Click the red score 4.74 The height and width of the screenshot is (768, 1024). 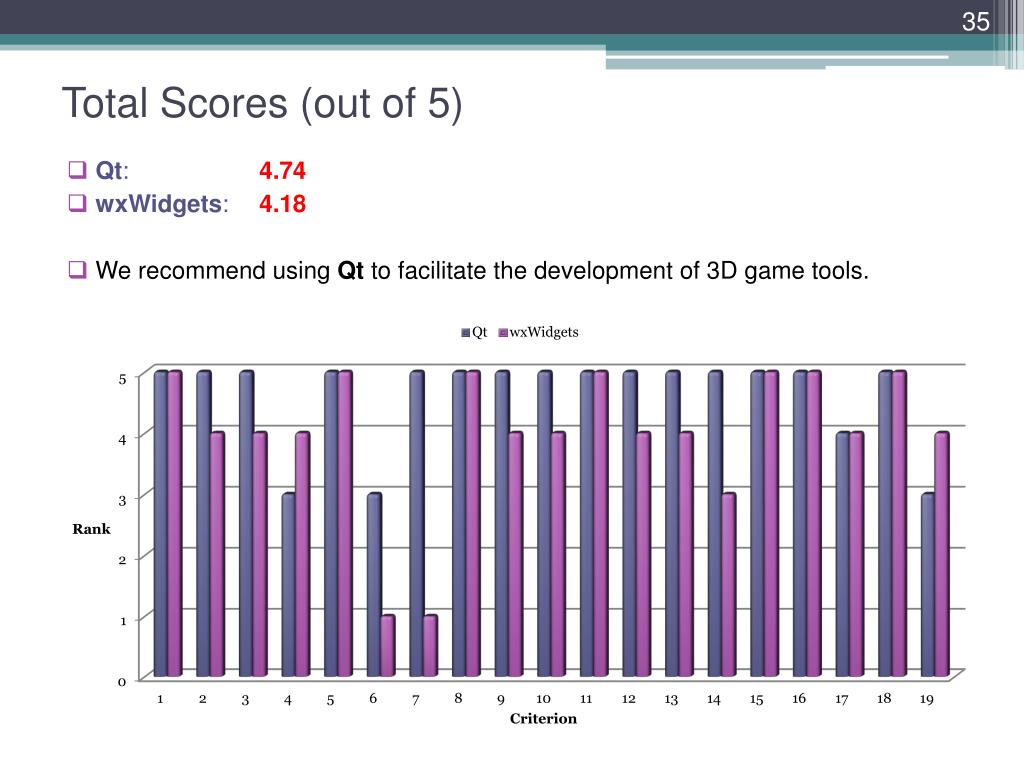(282, 170)
